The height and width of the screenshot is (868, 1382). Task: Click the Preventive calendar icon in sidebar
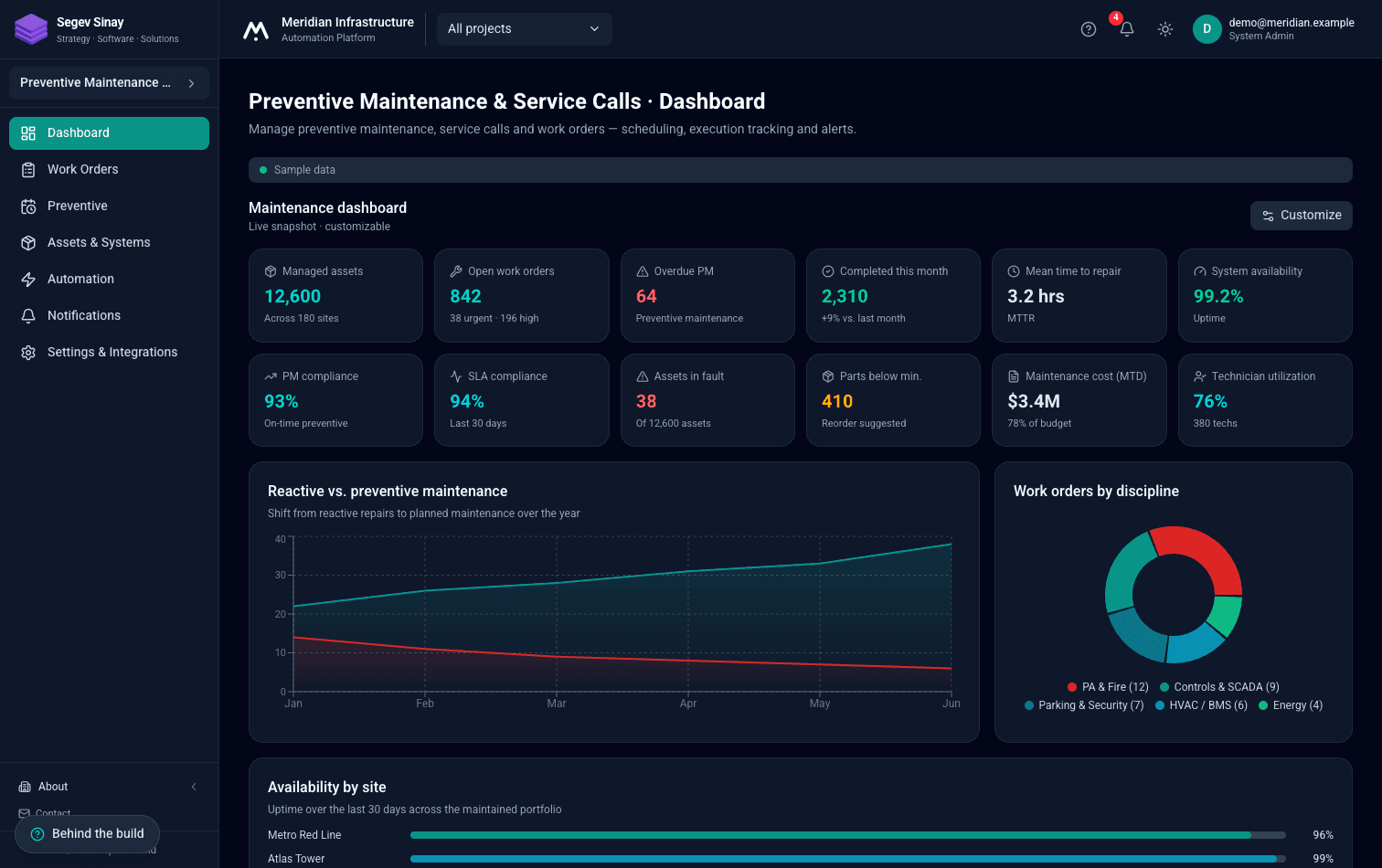(x=28, y=206)
